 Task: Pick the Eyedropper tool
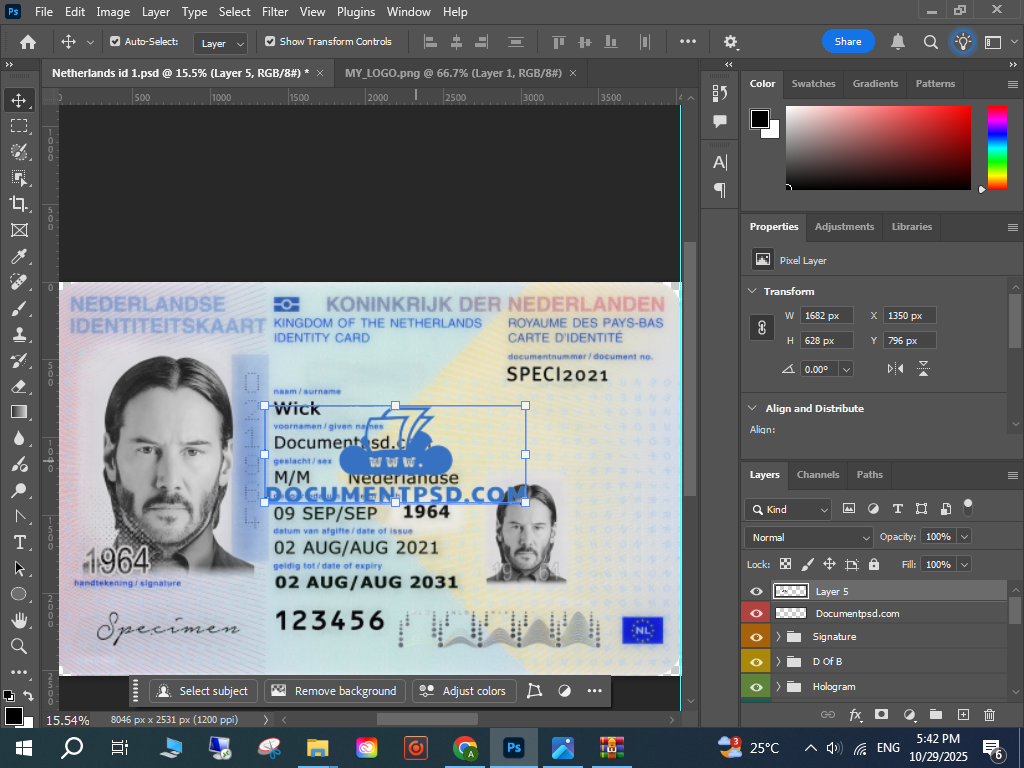(19, 256)
